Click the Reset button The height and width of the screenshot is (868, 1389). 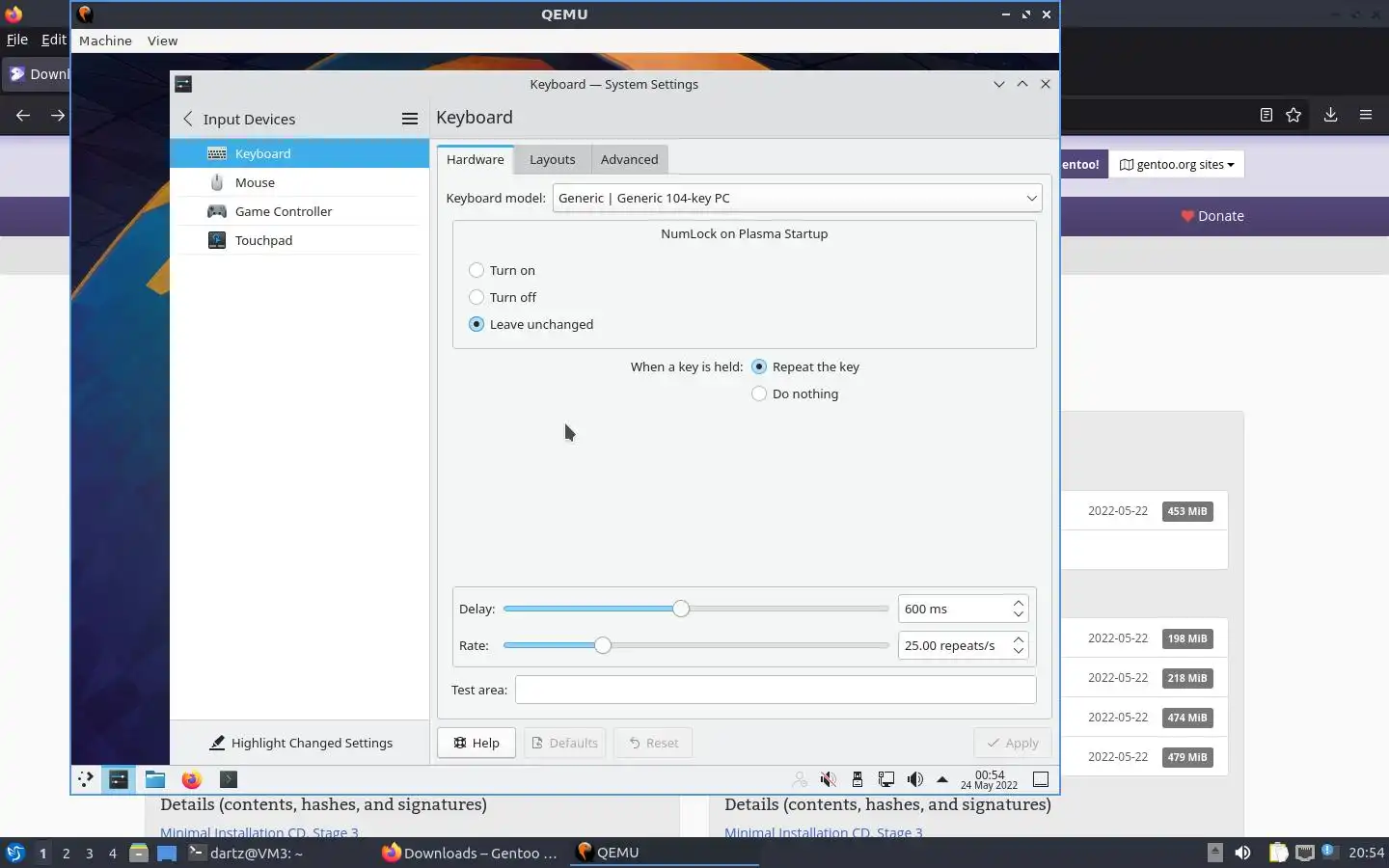pyautogui.click(x=653, y=743)
